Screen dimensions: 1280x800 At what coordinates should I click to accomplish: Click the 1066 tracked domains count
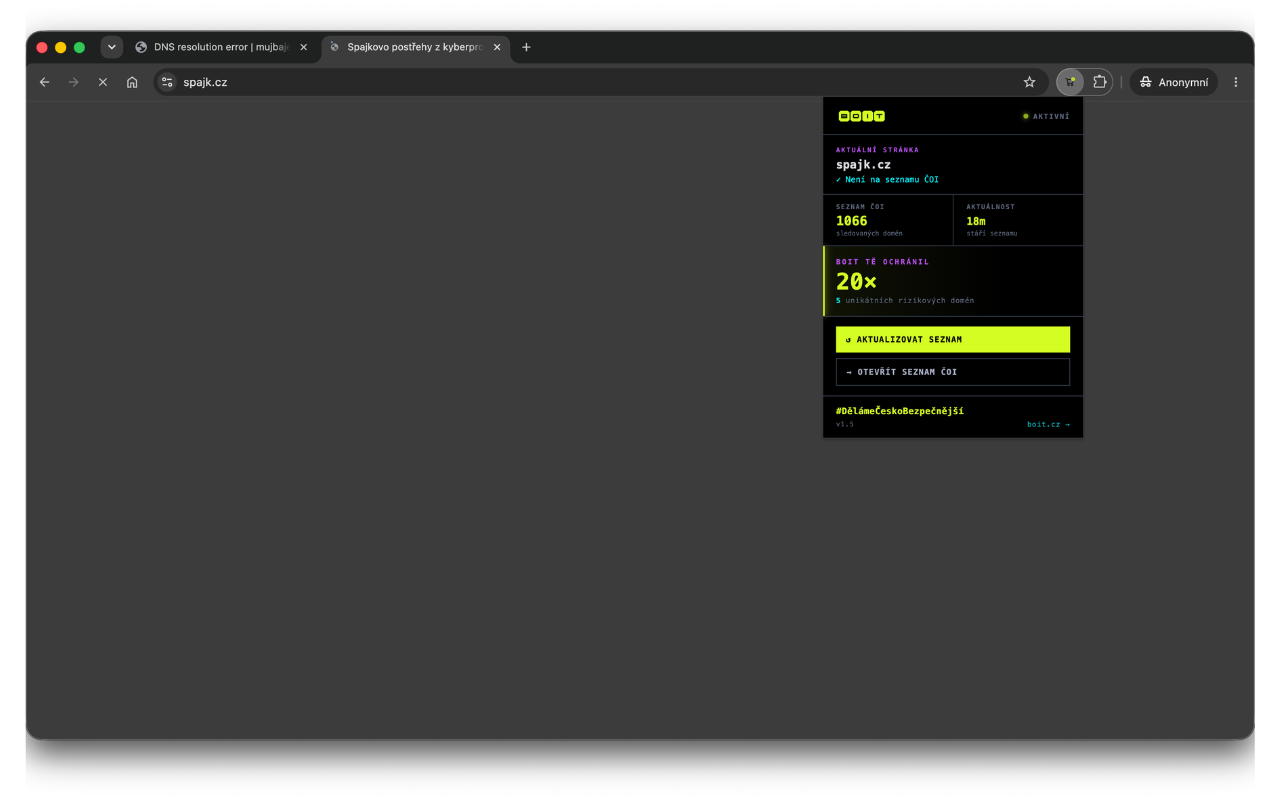pos(852,221)
